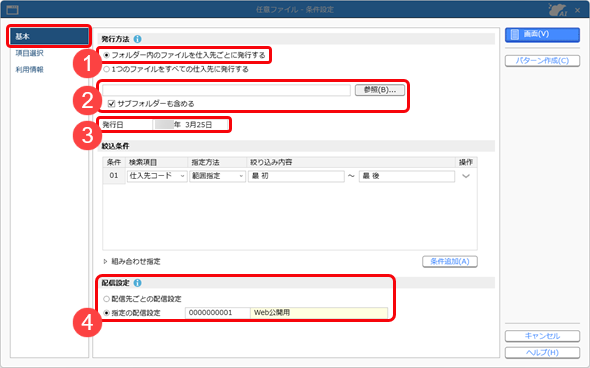Open help with ヘルプ(H) button
The width and height of the screenshot is (590, 368).
[x=542, y=353]
